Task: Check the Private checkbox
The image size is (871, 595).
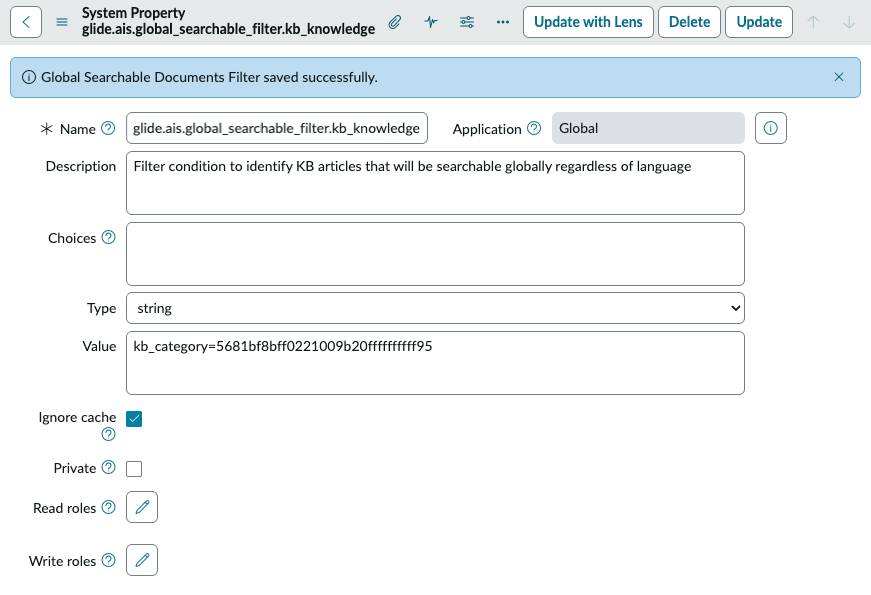Action: click(134, 469)
